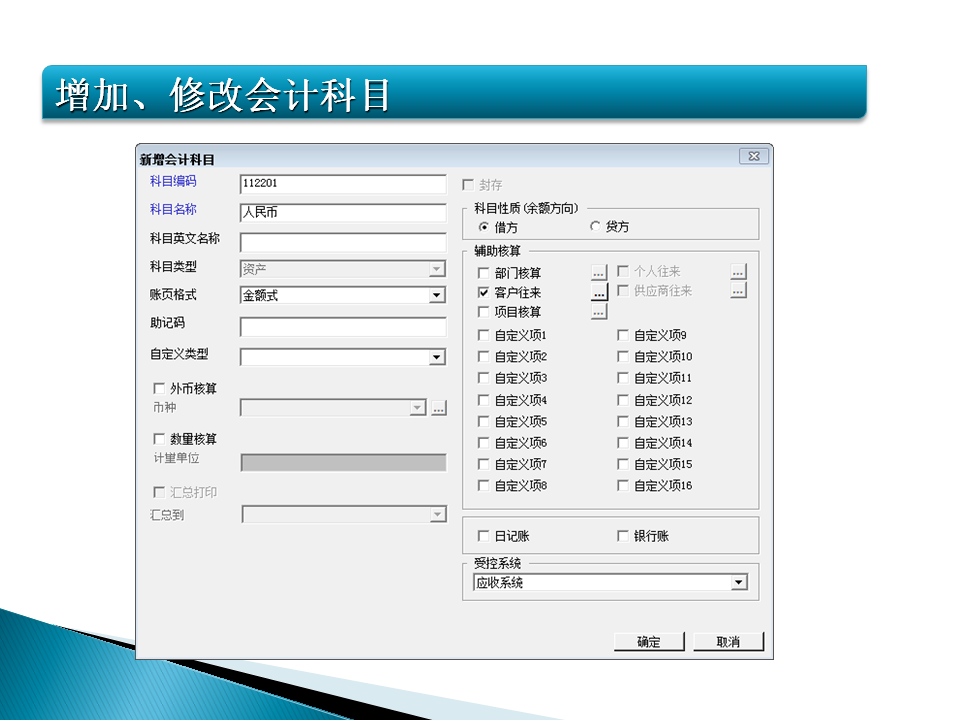Check the 封存 checkbox
This screenshot has height=720, width=960.
468,184
